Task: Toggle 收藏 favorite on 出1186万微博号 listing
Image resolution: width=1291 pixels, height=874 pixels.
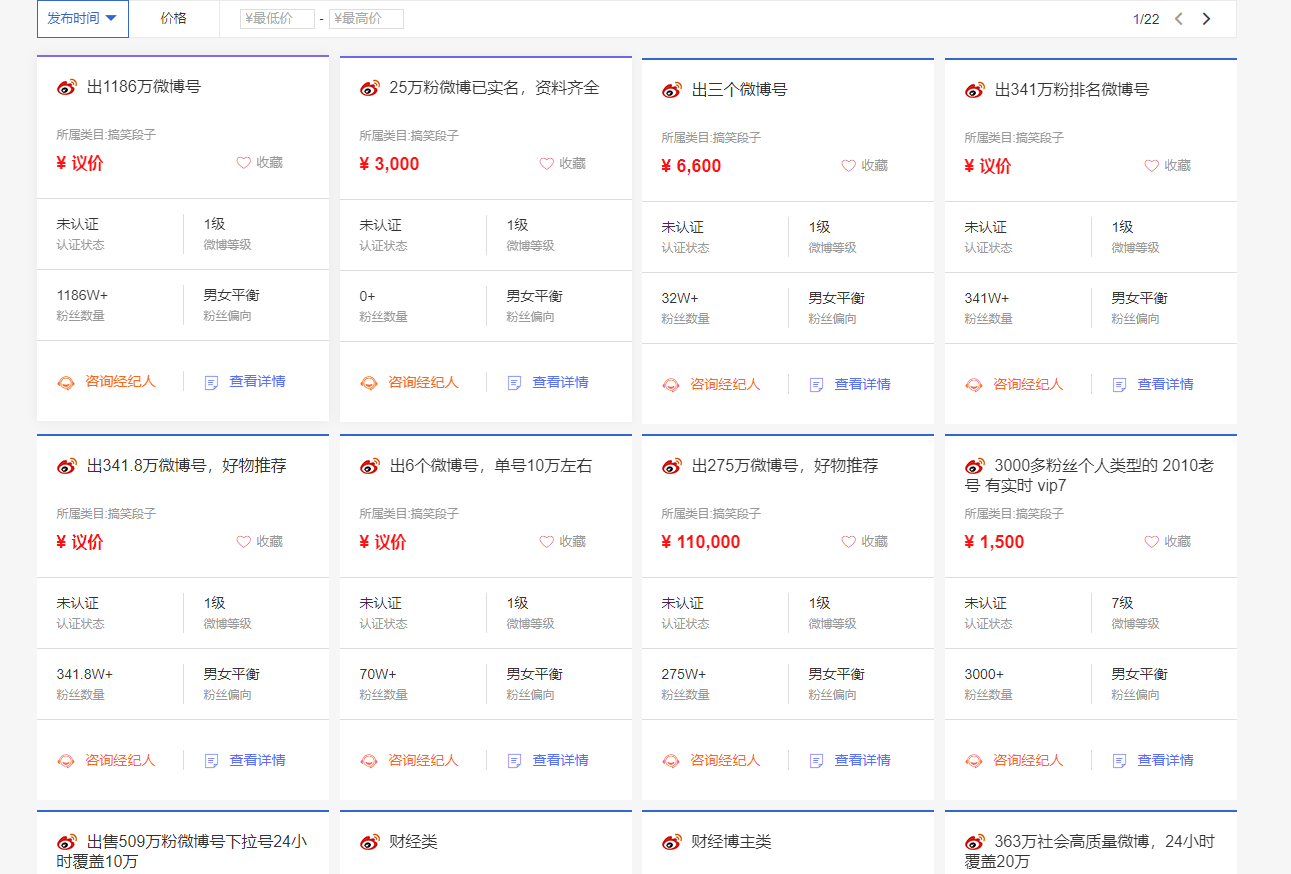Action: (x=259, y=163)
